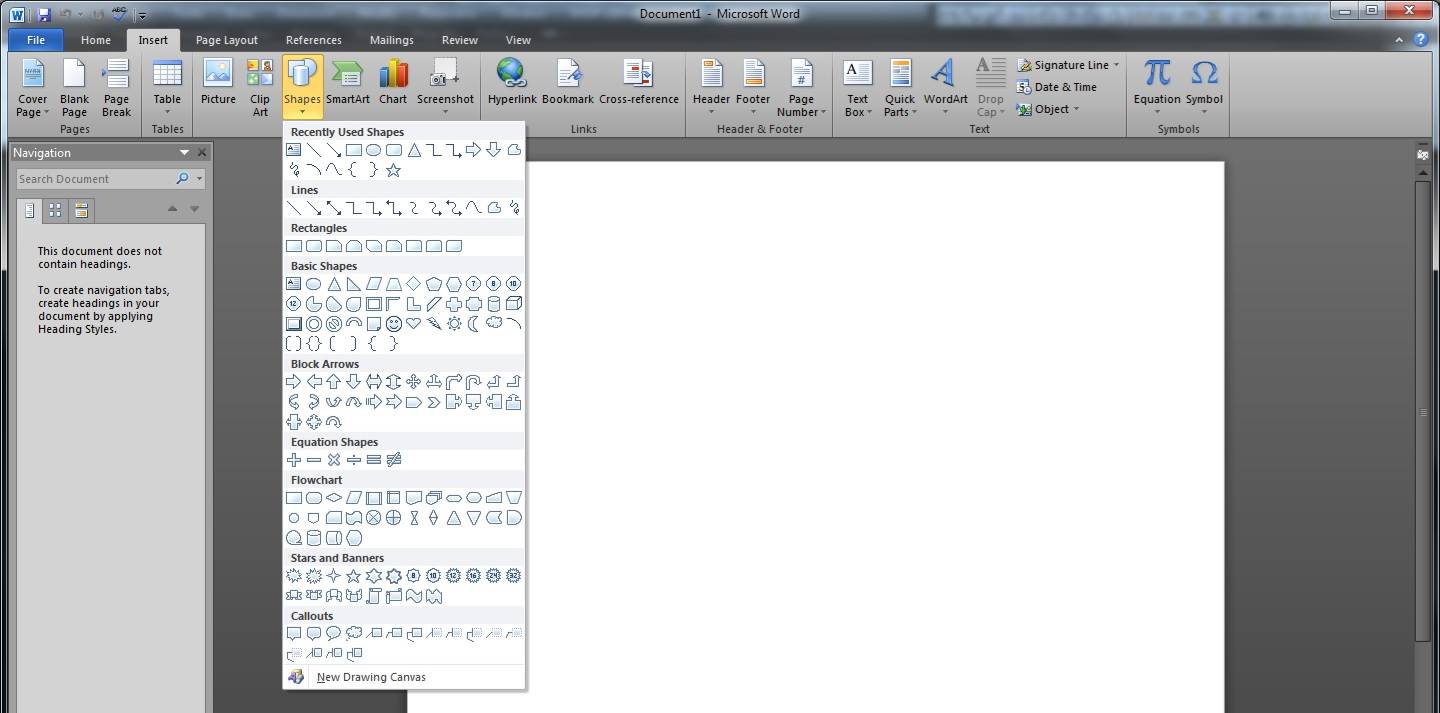Pick the Rounded Rectangle in Rectangles section
The width and height of the screenshot is (1440, 713).
pyautogui.click(x=314, y=246)
